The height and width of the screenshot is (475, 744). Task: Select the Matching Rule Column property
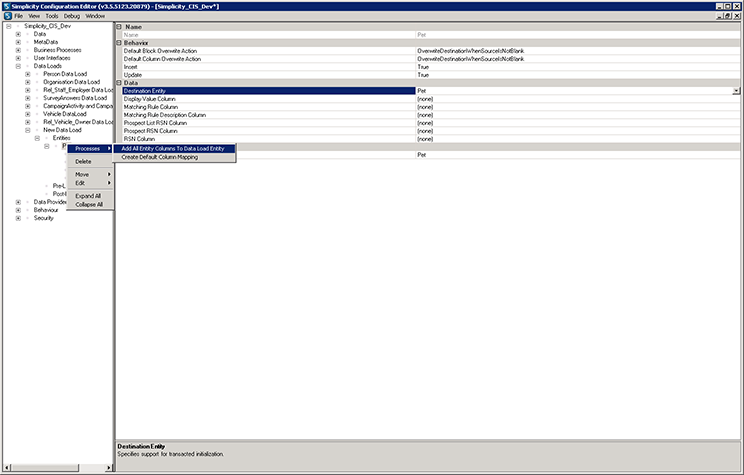pos(269,107)
